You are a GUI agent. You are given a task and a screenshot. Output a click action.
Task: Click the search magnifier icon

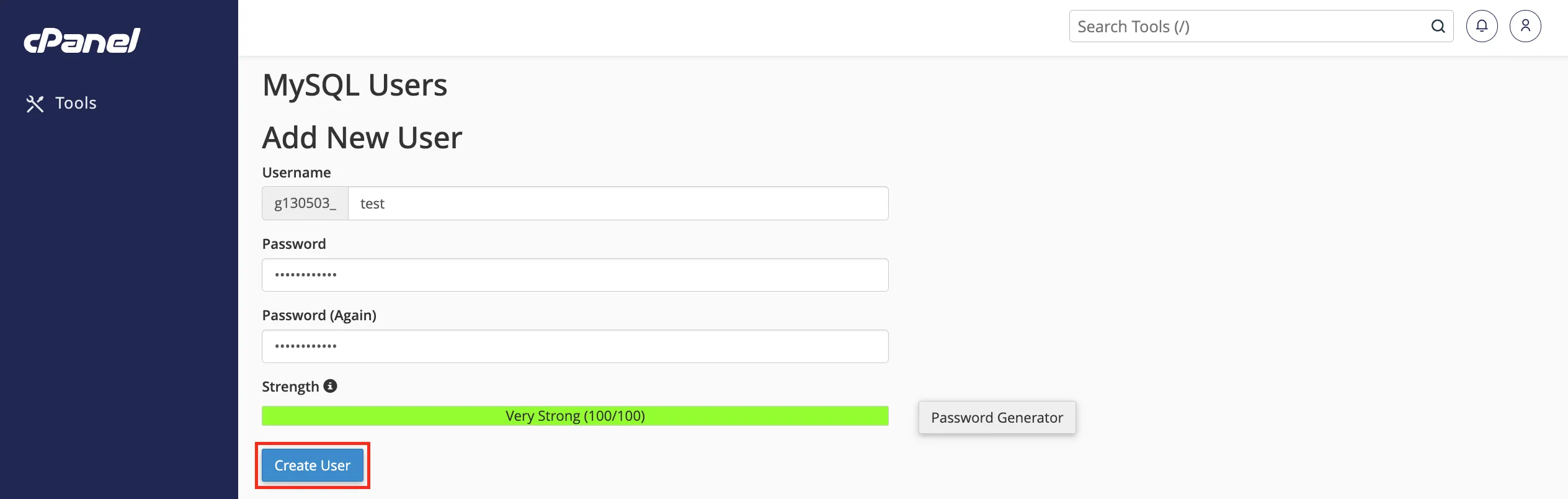(x=1438, y=27)
